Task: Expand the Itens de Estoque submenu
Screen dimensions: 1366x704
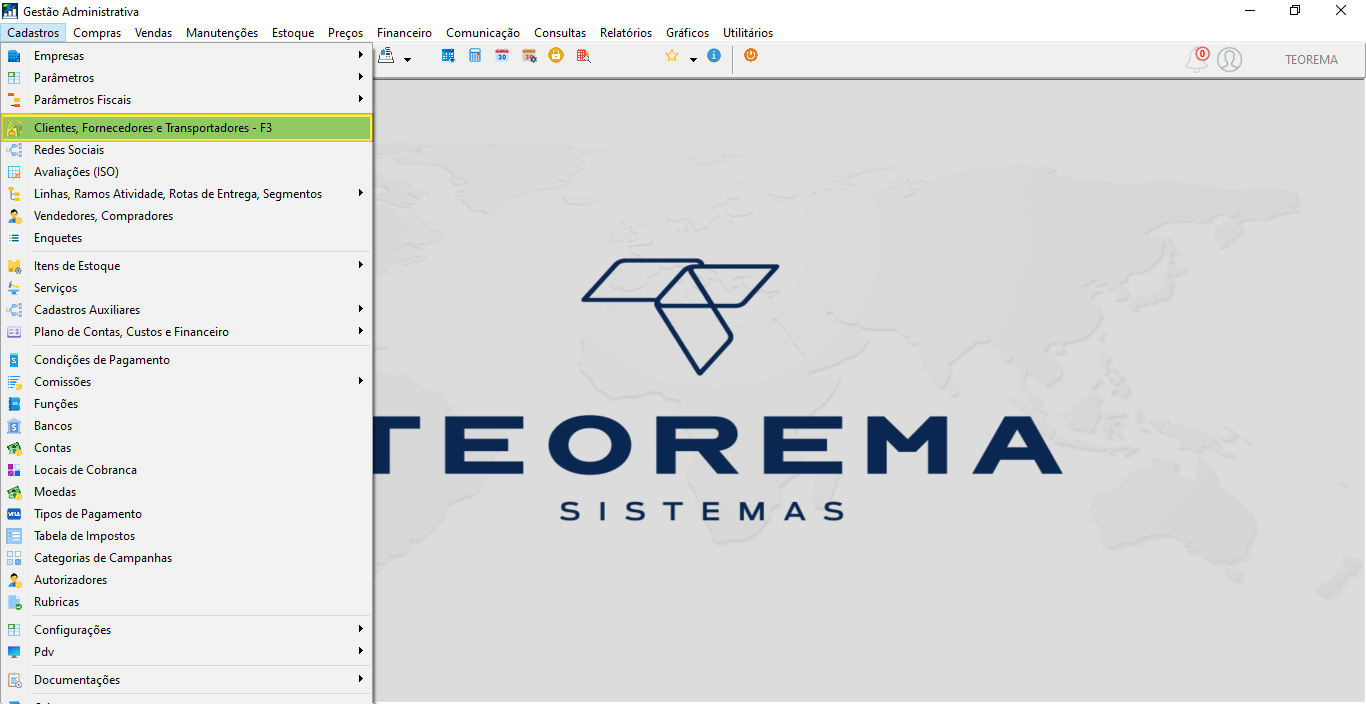Action: coord(187,266)
